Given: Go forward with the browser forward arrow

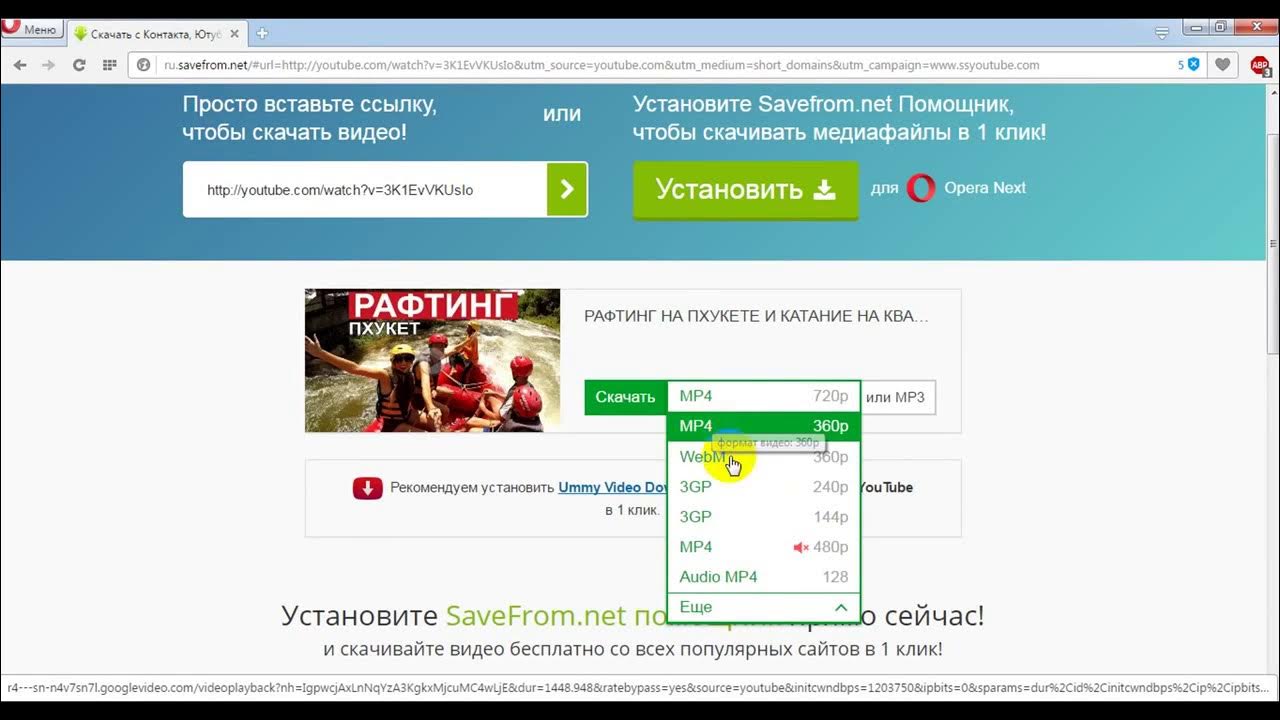Looking at the screenshot, I should [x=48, y=65].
